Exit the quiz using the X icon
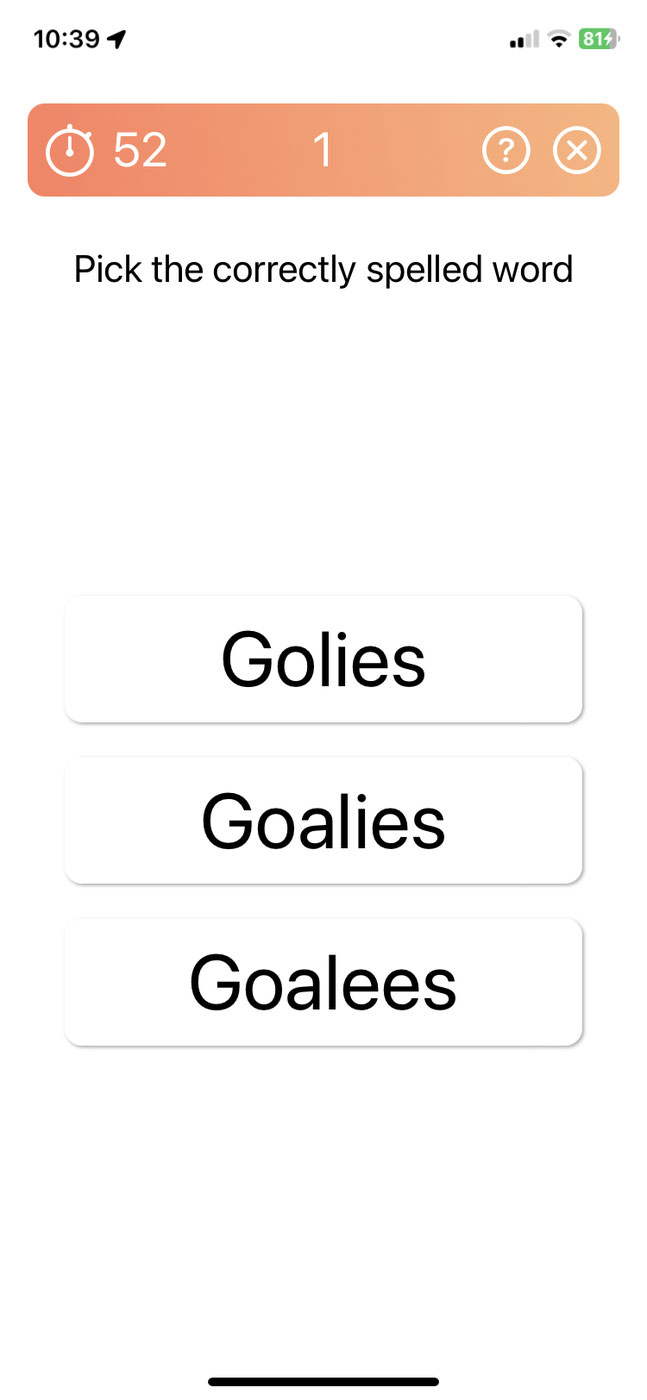 tap(577, 151)
